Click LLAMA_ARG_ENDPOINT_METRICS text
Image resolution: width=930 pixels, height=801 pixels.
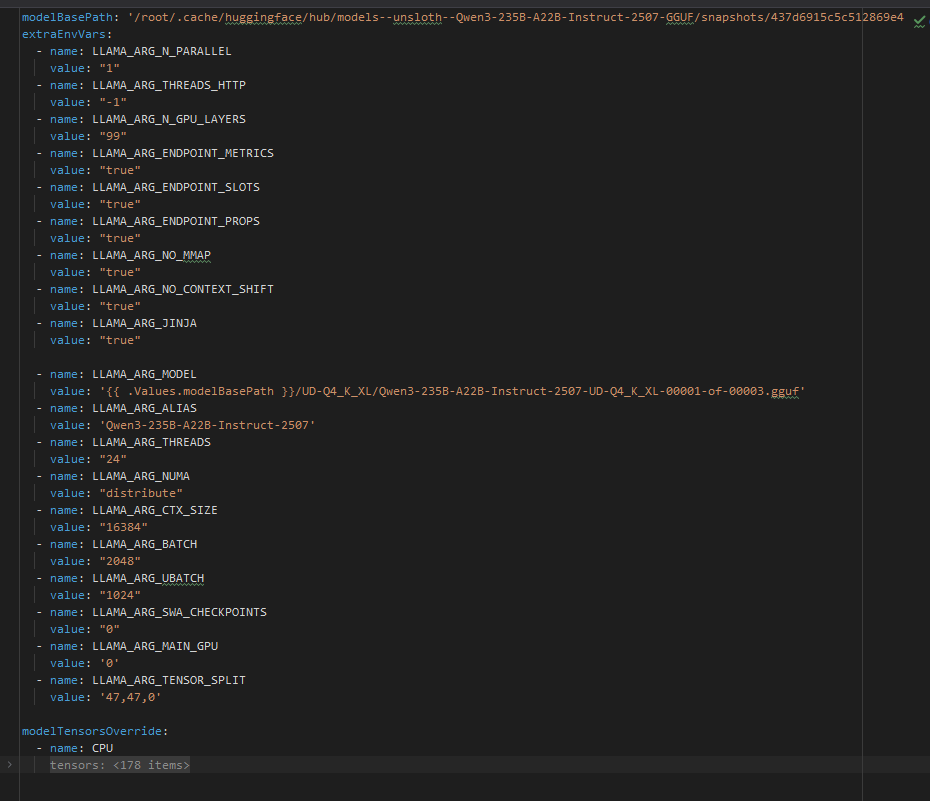183,154
